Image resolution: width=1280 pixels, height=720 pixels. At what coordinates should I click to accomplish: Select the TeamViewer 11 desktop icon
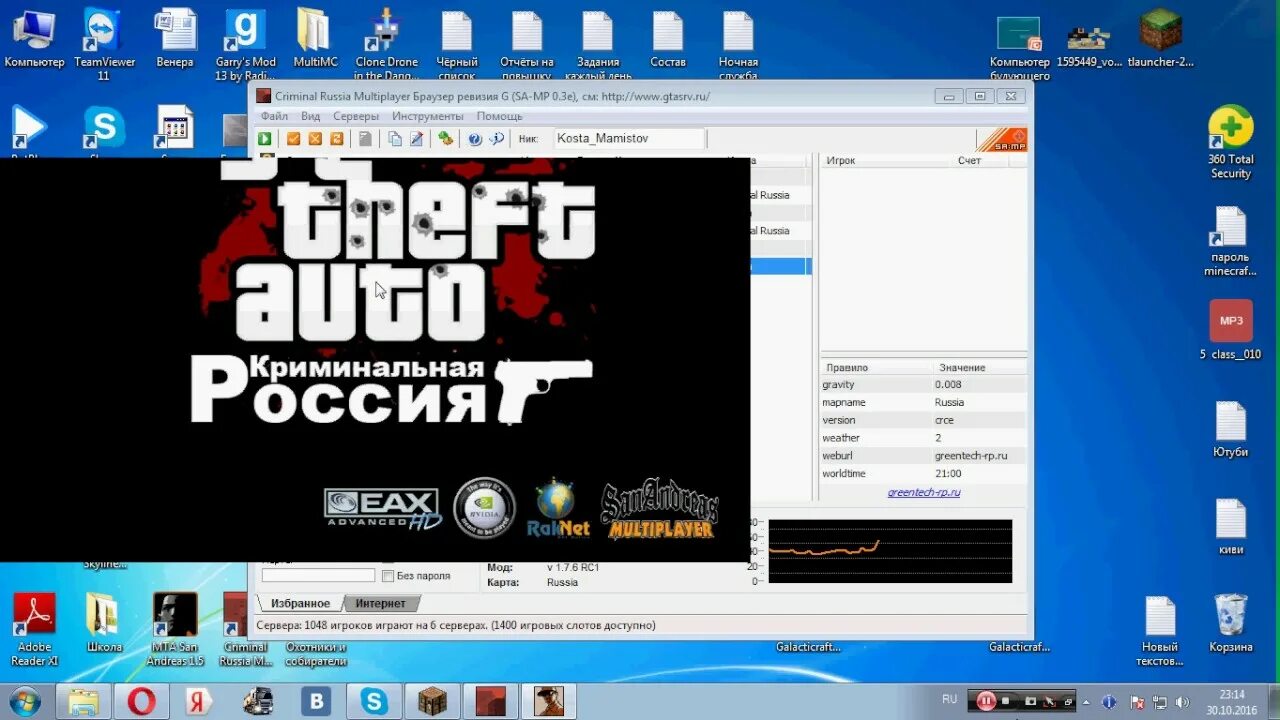pyautogui.click(x=104, y=45)
